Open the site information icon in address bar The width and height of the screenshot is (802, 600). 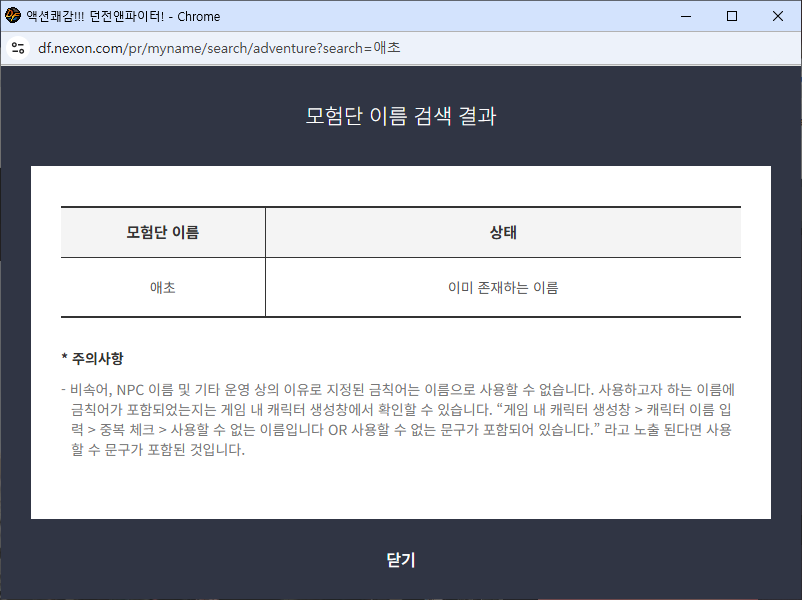[x=18, y=48]
